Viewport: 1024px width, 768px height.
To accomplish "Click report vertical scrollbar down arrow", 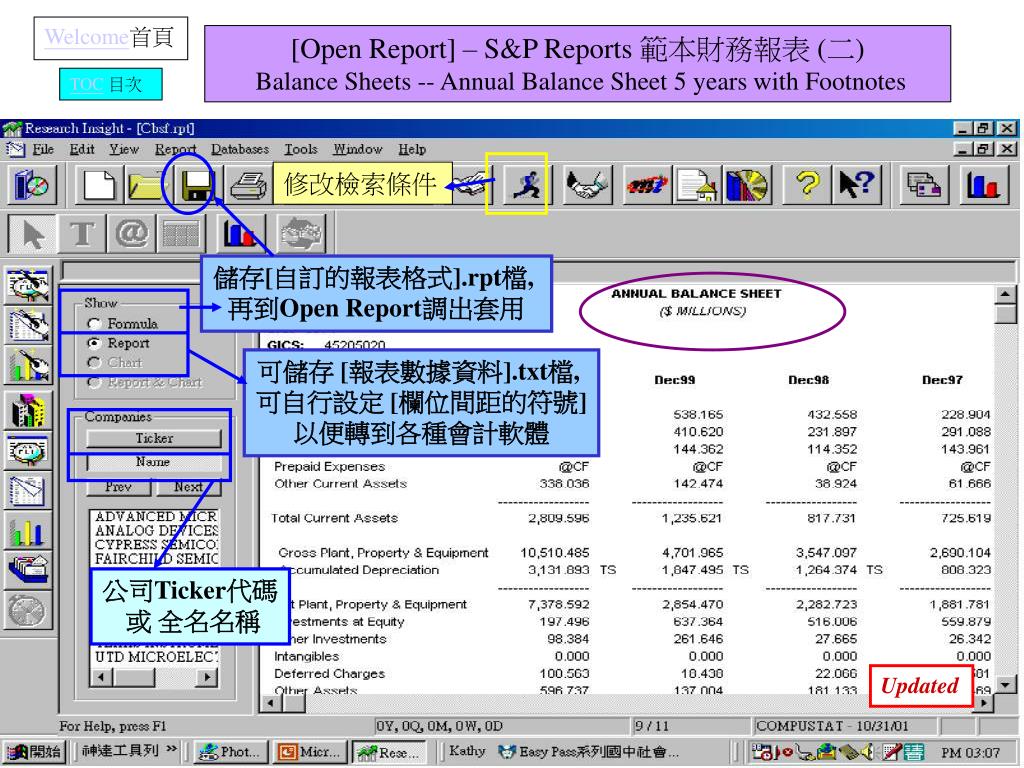I will pyautogui.click(x=1006, y=684).
